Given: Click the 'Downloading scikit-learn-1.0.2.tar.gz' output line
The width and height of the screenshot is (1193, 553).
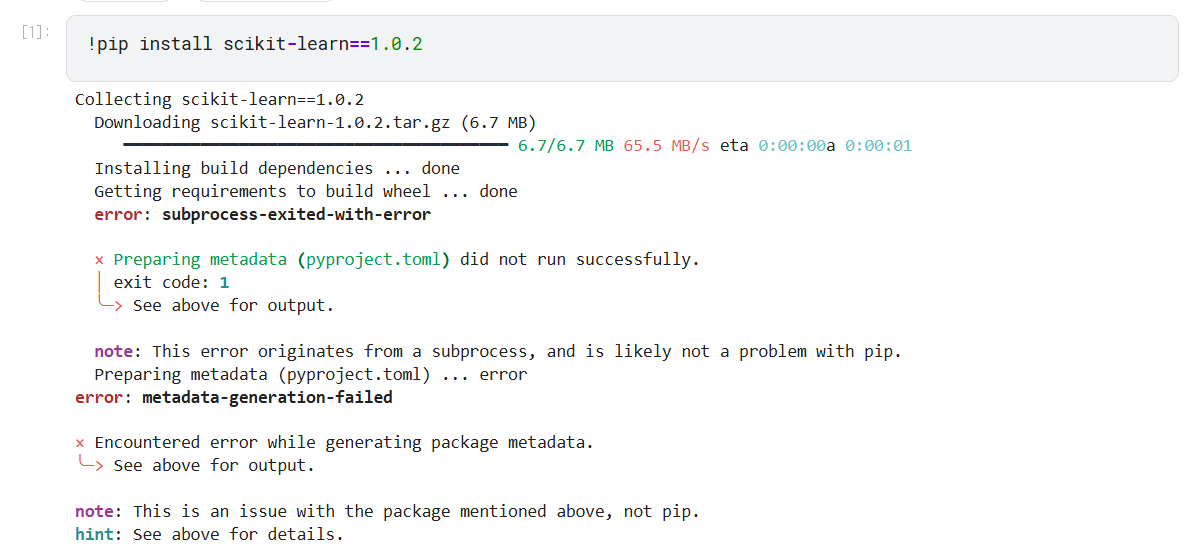Looking at the screenshot, I should [315, 123].
